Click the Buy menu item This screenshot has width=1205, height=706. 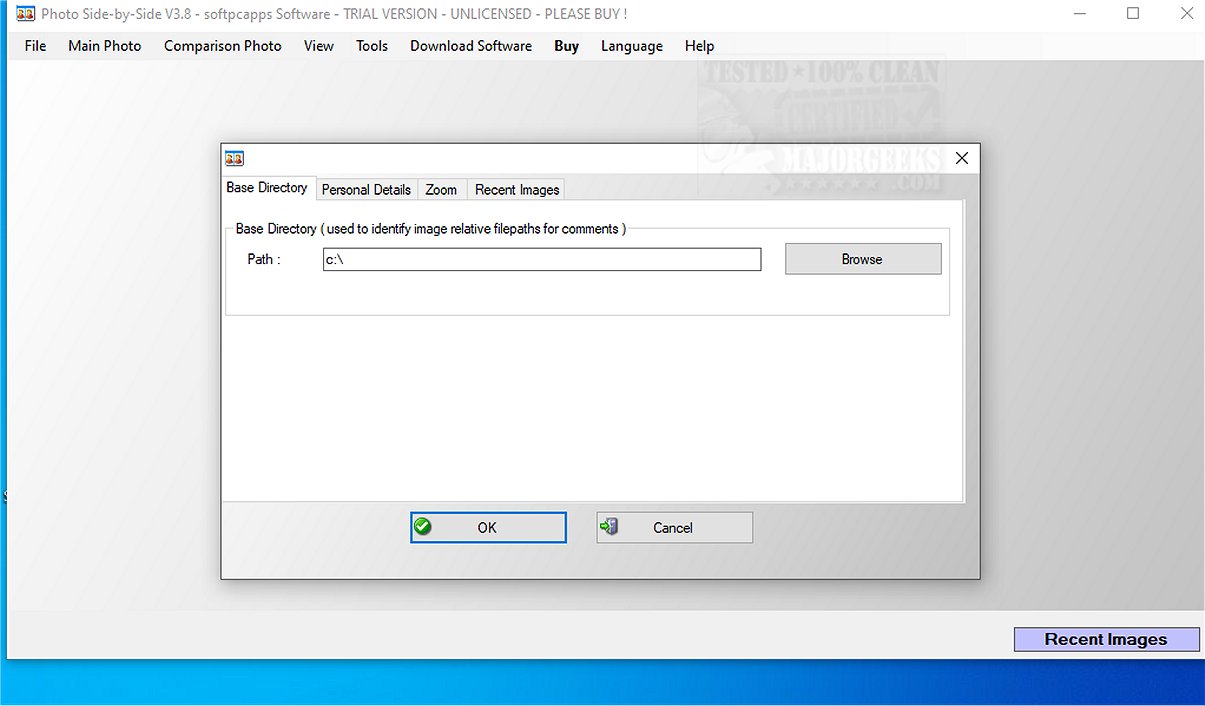[567, 46]
